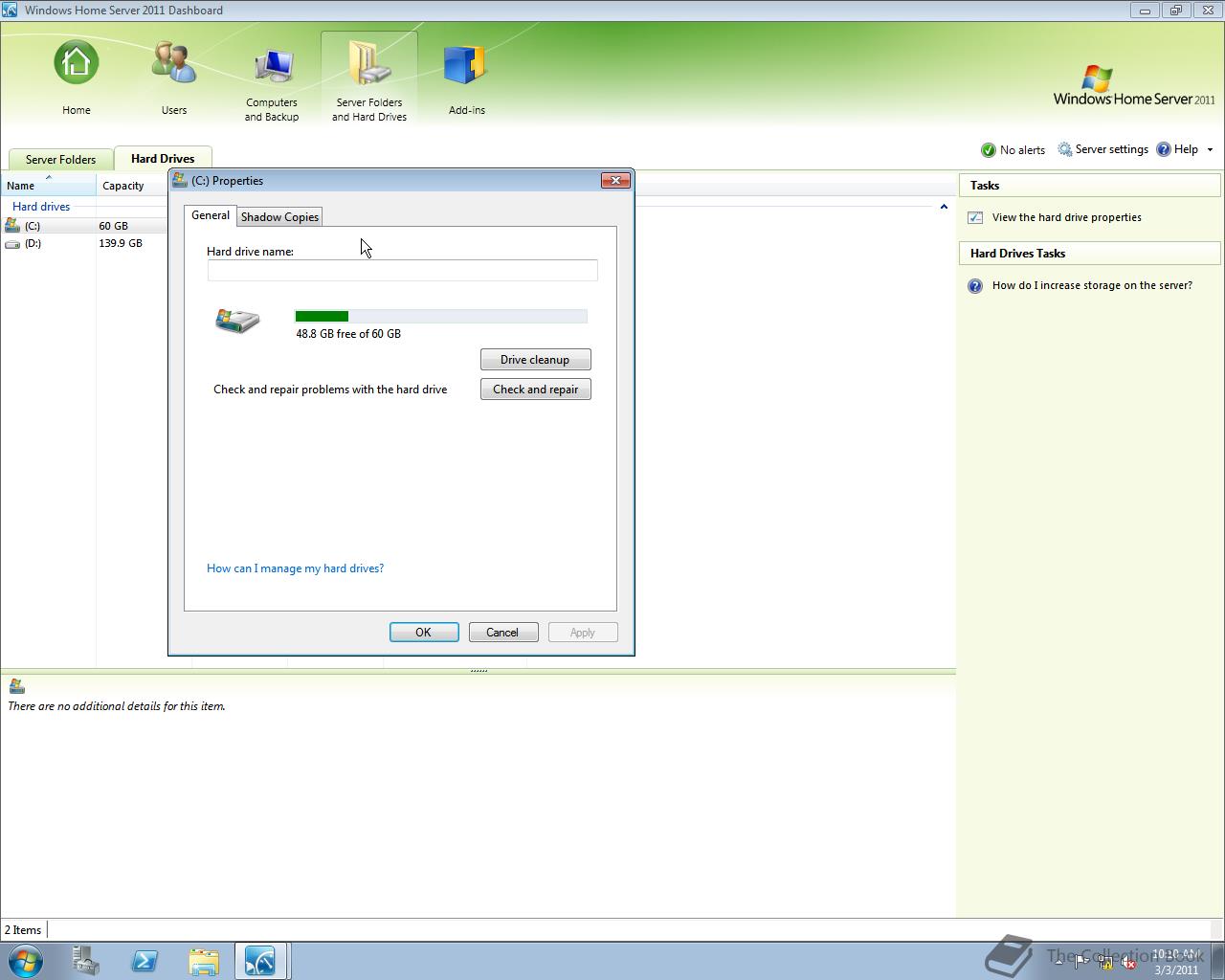This screenshot has width=1225, height=980.
Task: Switch to the Shadow Copies tab
Action: 279,217
